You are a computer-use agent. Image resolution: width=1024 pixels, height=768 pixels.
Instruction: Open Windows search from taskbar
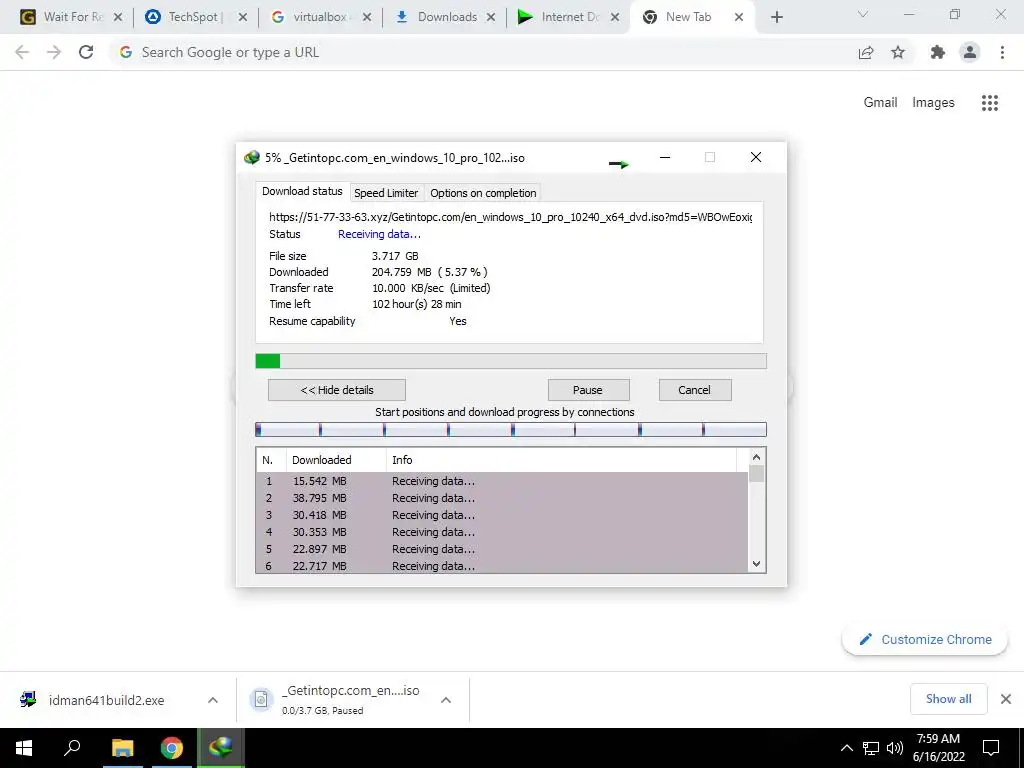(x=72, y=748)
